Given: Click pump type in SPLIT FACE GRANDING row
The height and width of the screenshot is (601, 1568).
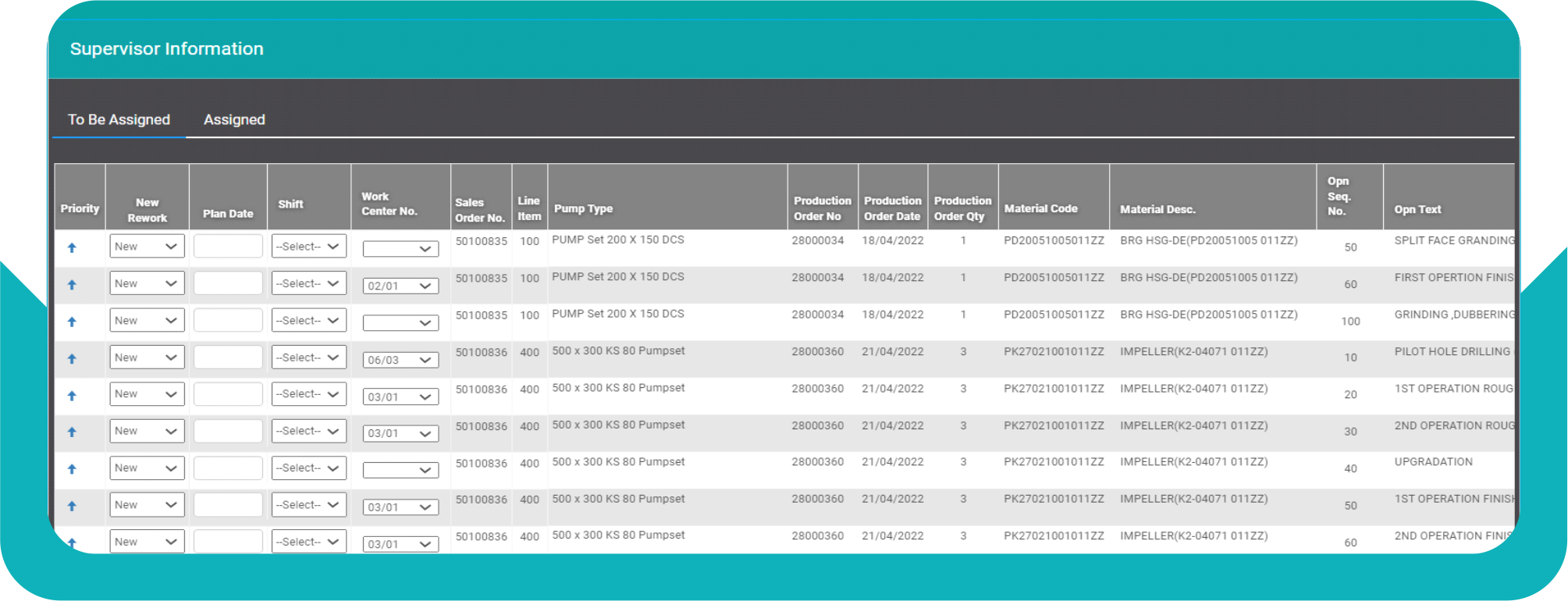Looking at the screenshot, I should point(618,240).
